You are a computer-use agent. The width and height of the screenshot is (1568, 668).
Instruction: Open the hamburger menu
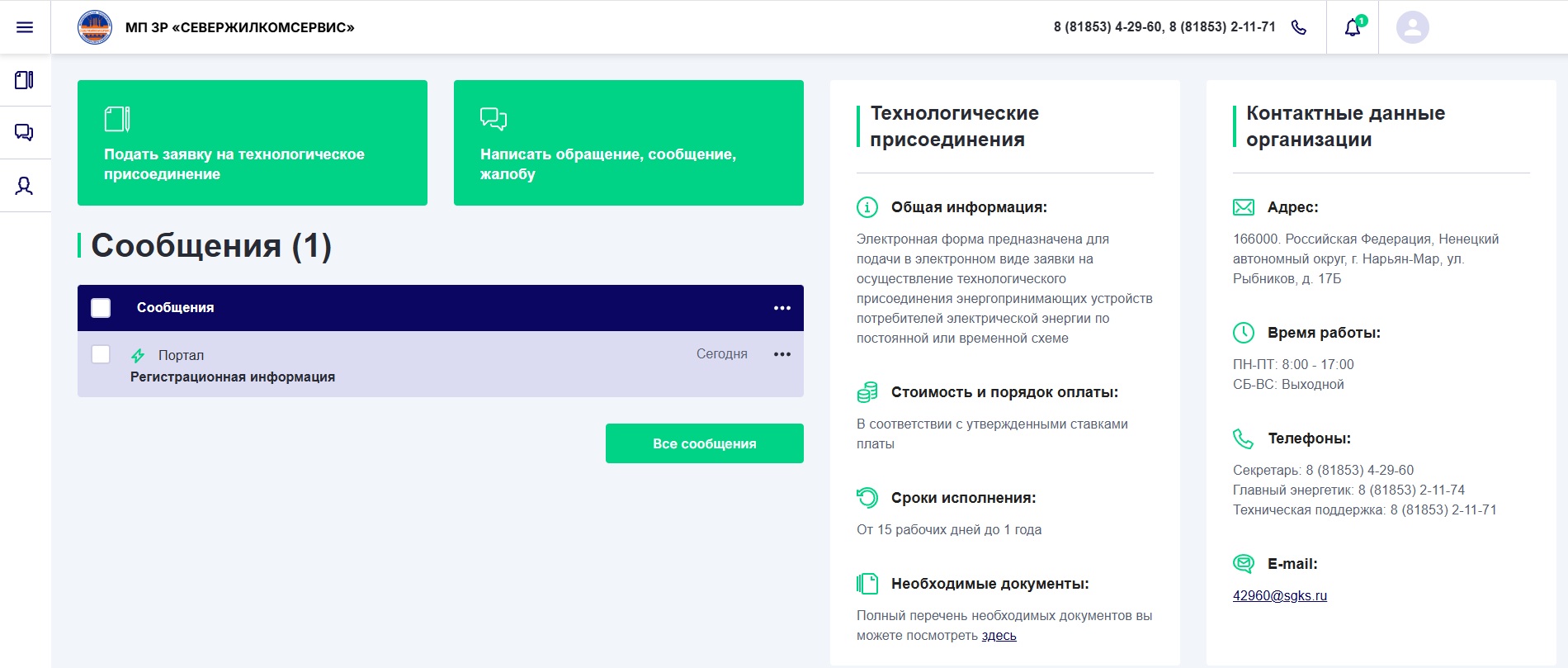[25, 27]
